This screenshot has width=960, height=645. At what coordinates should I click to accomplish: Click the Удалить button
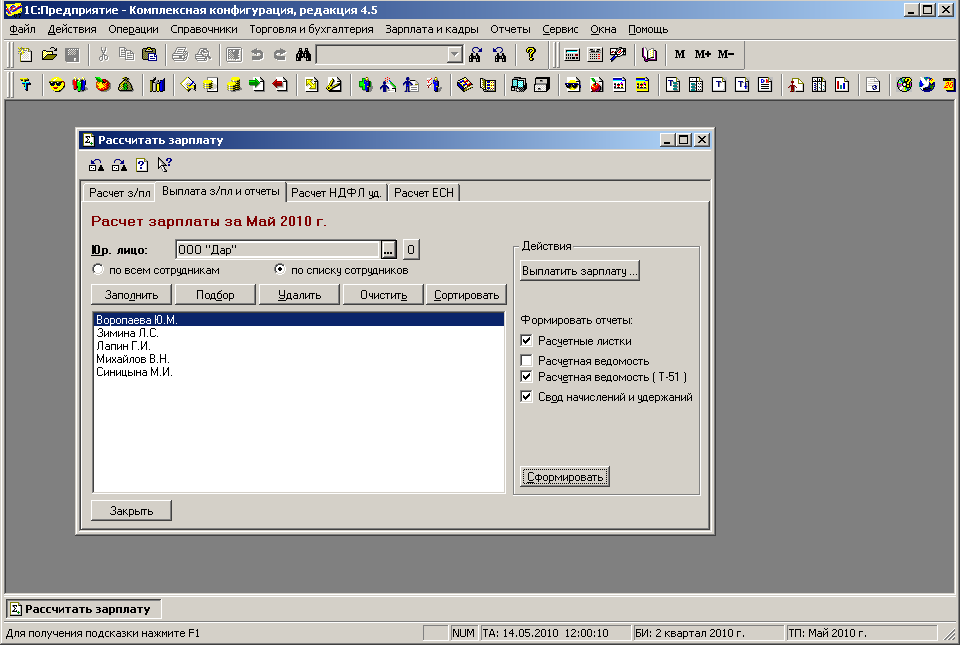tap(299, 295)
